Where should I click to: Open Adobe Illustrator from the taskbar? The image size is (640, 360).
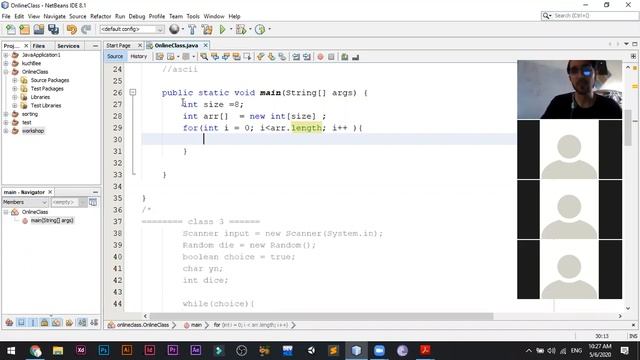tap(127, 350)
